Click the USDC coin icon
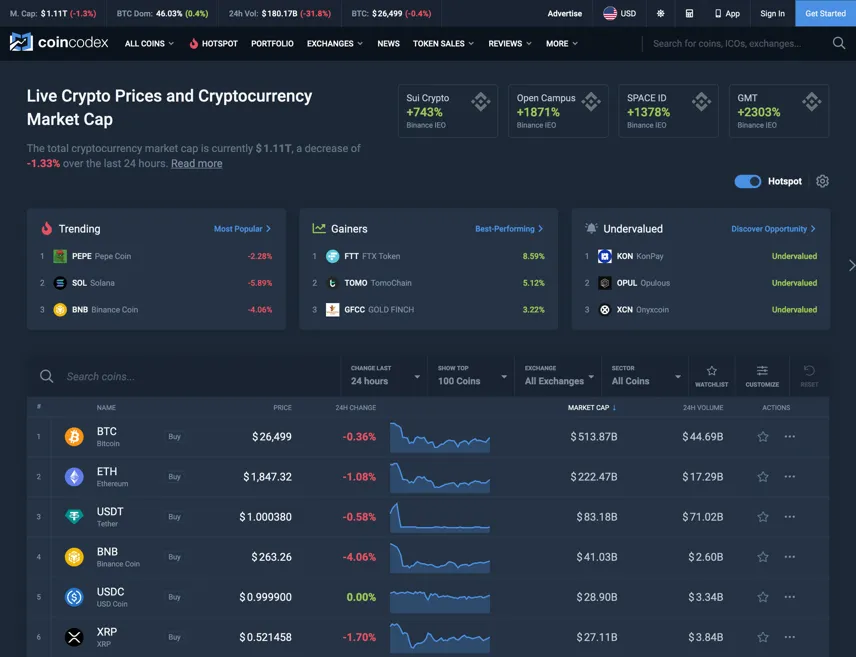The height and width of the screenshot is (657, 856). pos(74,597)
